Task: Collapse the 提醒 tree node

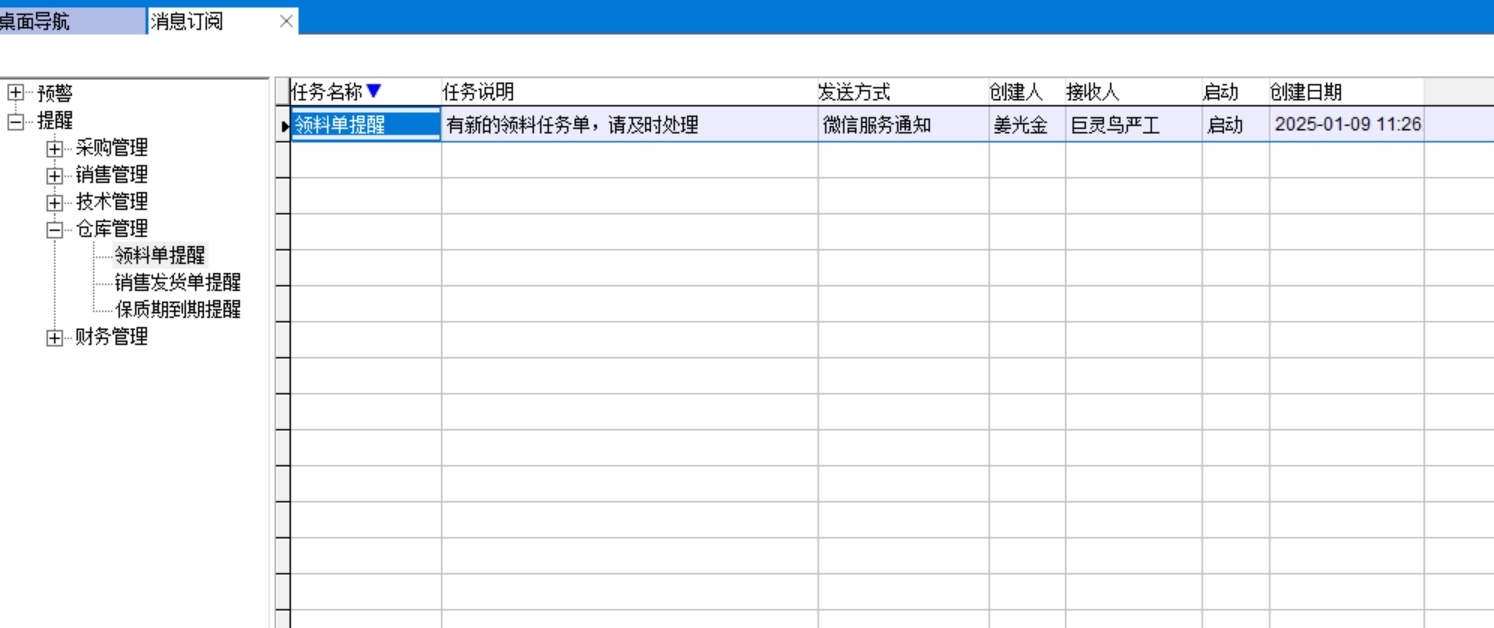Action: tap(15, 121)
